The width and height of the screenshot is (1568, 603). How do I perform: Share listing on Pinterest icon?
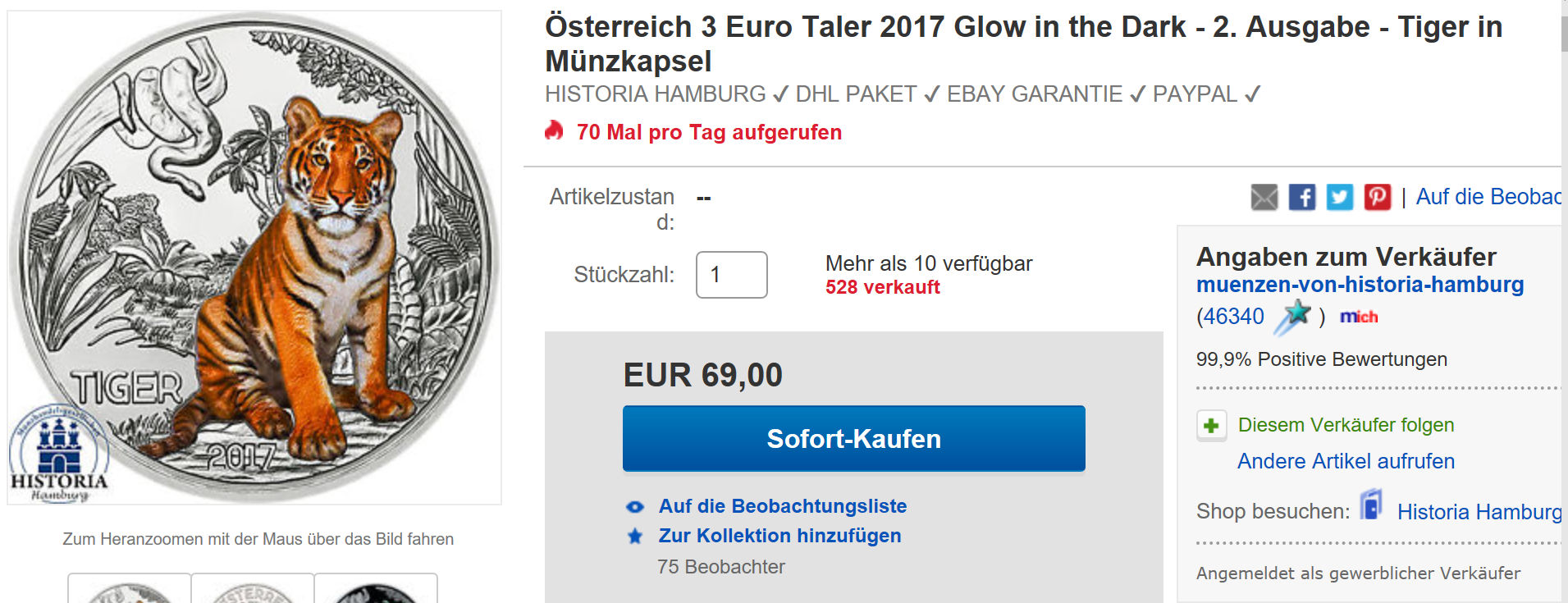point(1377,197)
